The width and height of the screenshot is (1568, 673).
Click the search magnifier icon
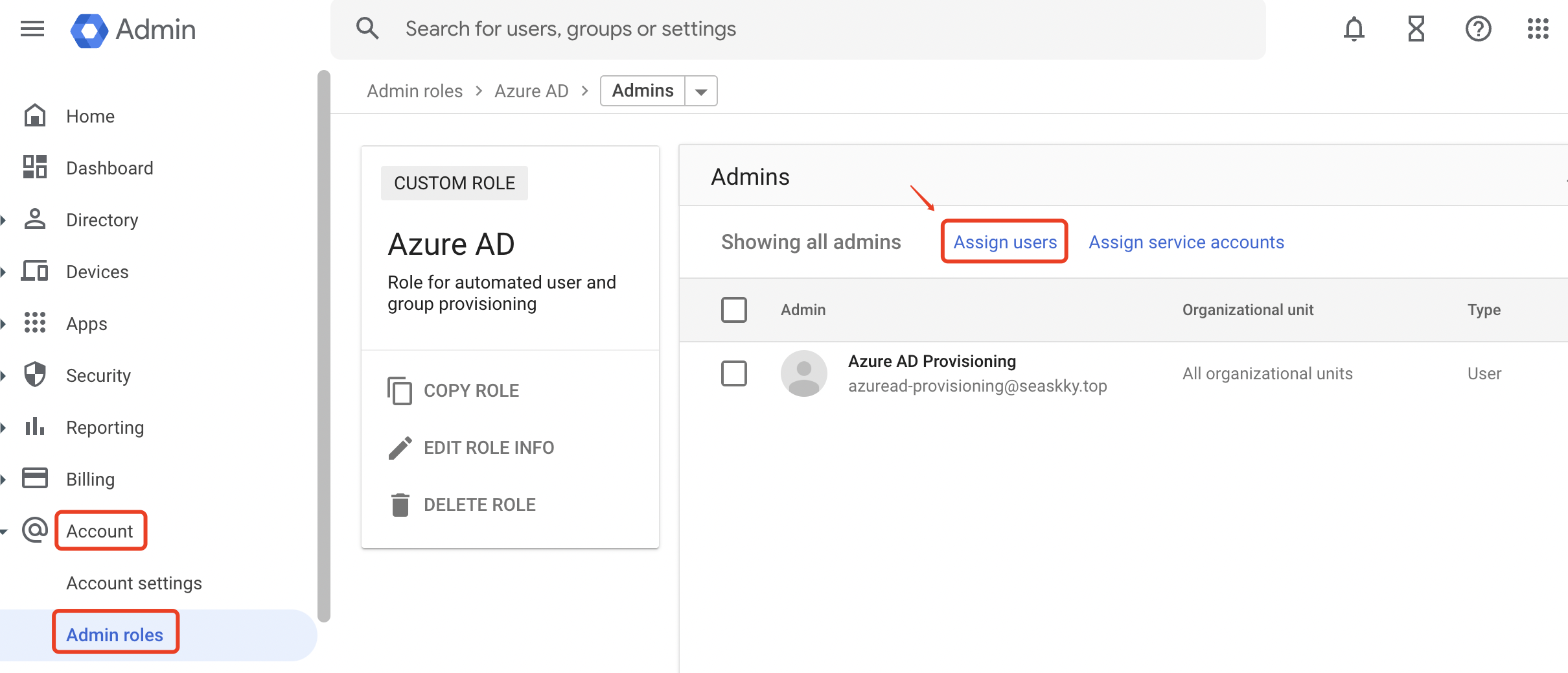pos(367,29)
